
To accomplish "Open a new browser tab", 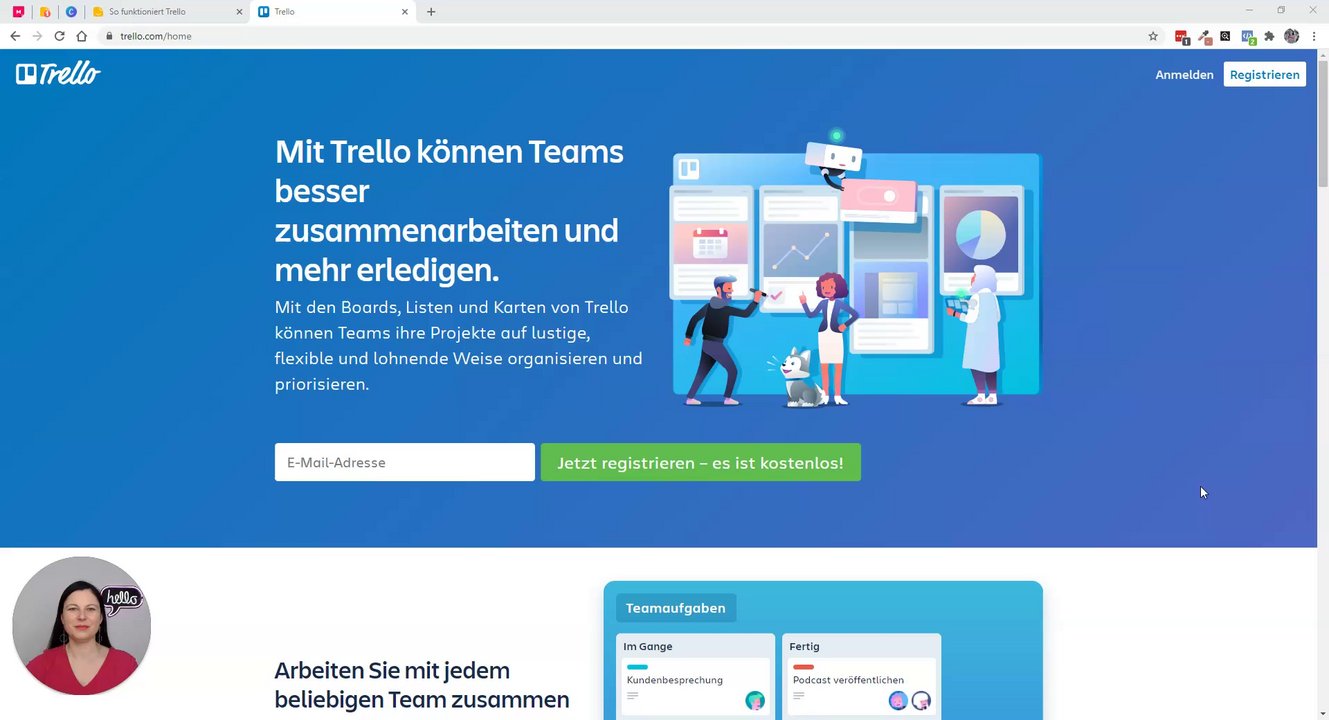I will point(431,12).
